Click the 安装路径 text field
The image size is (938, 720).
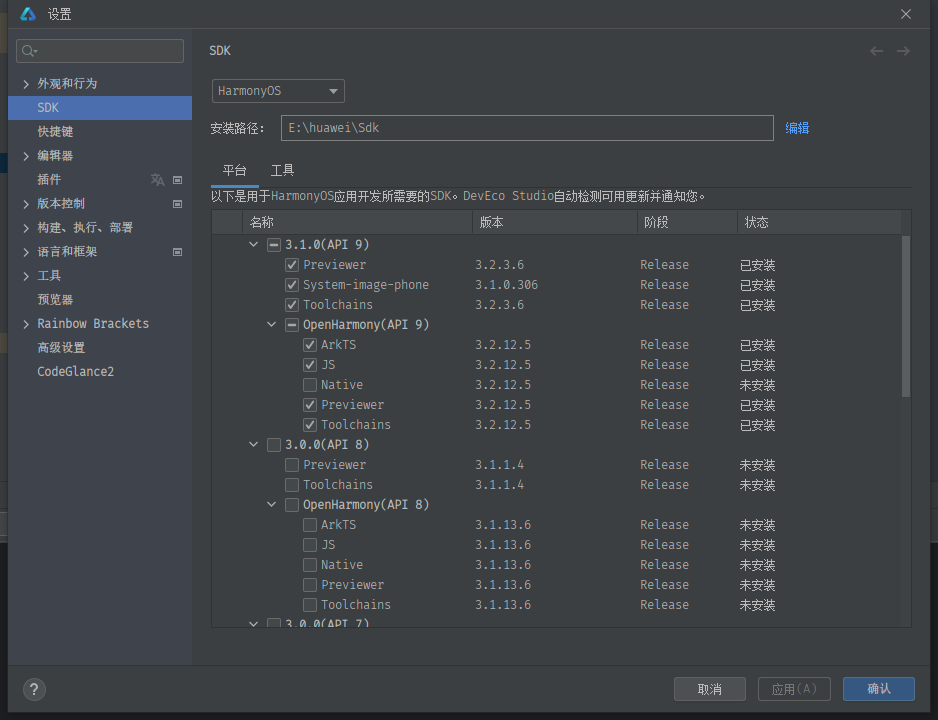click(x=527, y=128)
